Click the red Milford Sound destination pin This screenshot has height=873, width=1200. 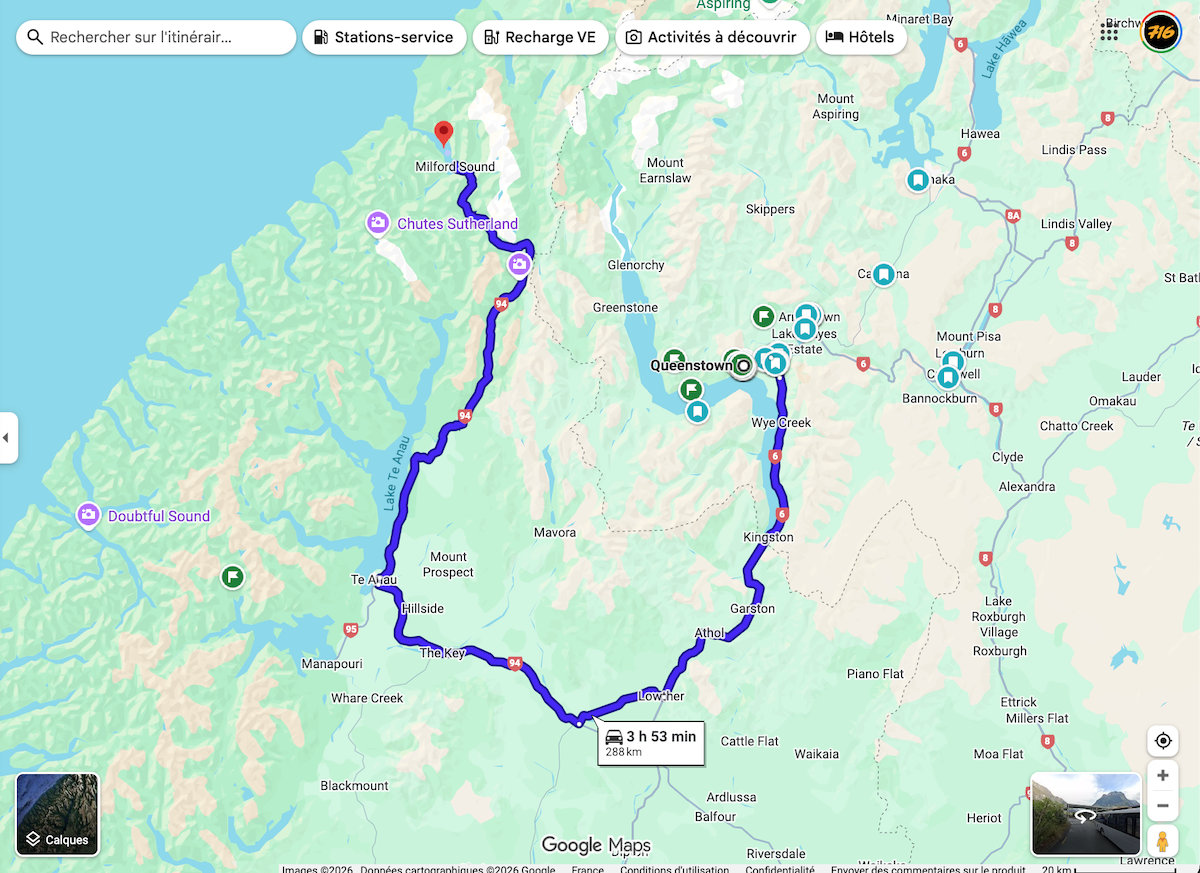[444, 134]
